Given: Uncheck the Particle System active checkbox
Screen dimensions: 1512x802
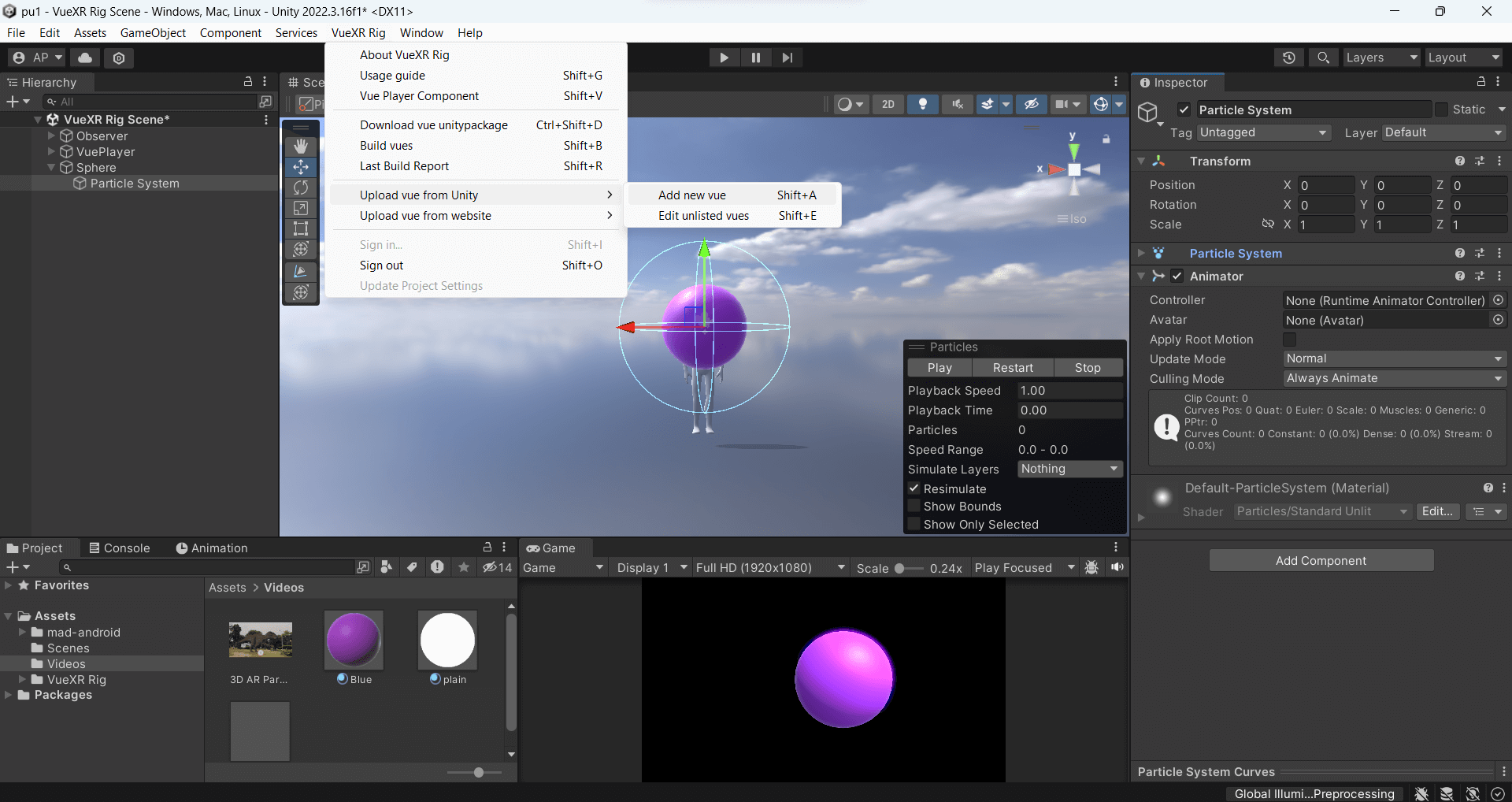Looking at the screenshot, I should click(x=1184, y=110).
